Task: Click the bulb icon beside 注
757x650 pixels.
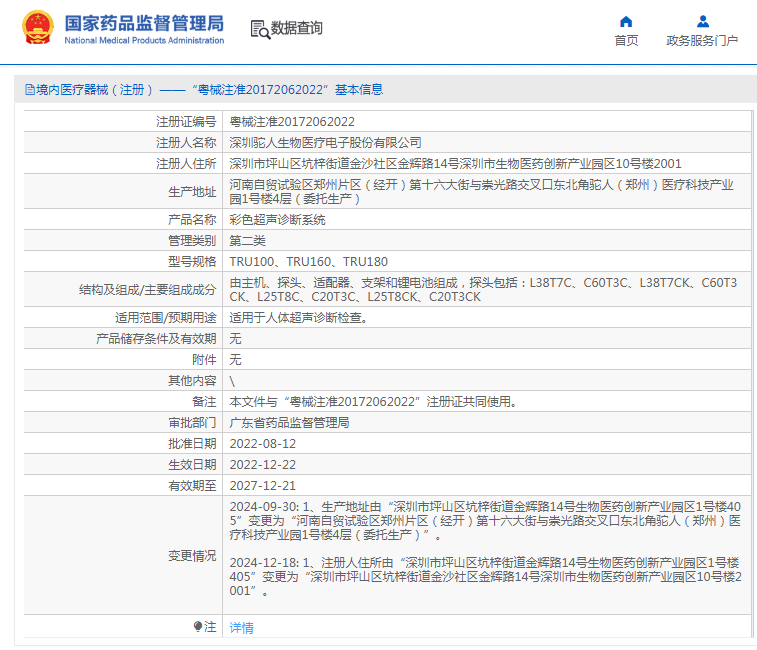Action: tap(198, 626)
